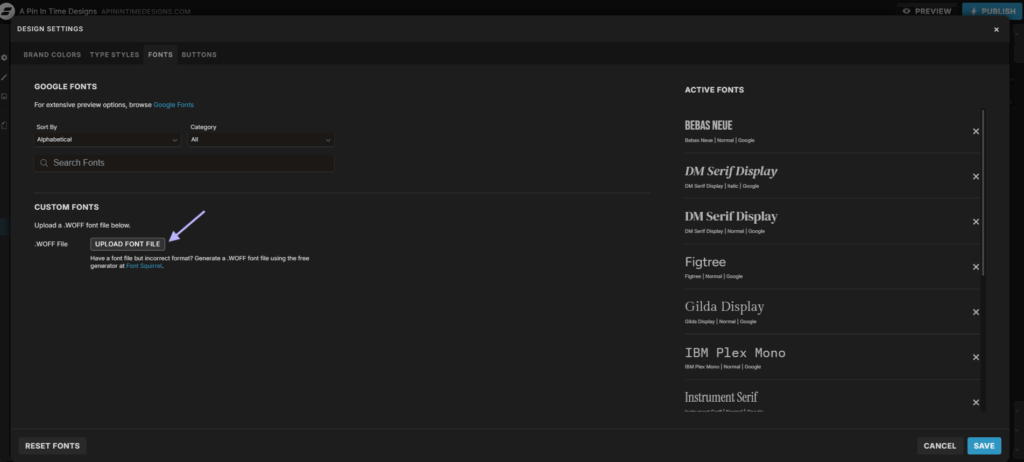Switch to Type Styles tab
Image resolution: width=1024 pixels, height=462 pixels.
(x=114, y=54)
